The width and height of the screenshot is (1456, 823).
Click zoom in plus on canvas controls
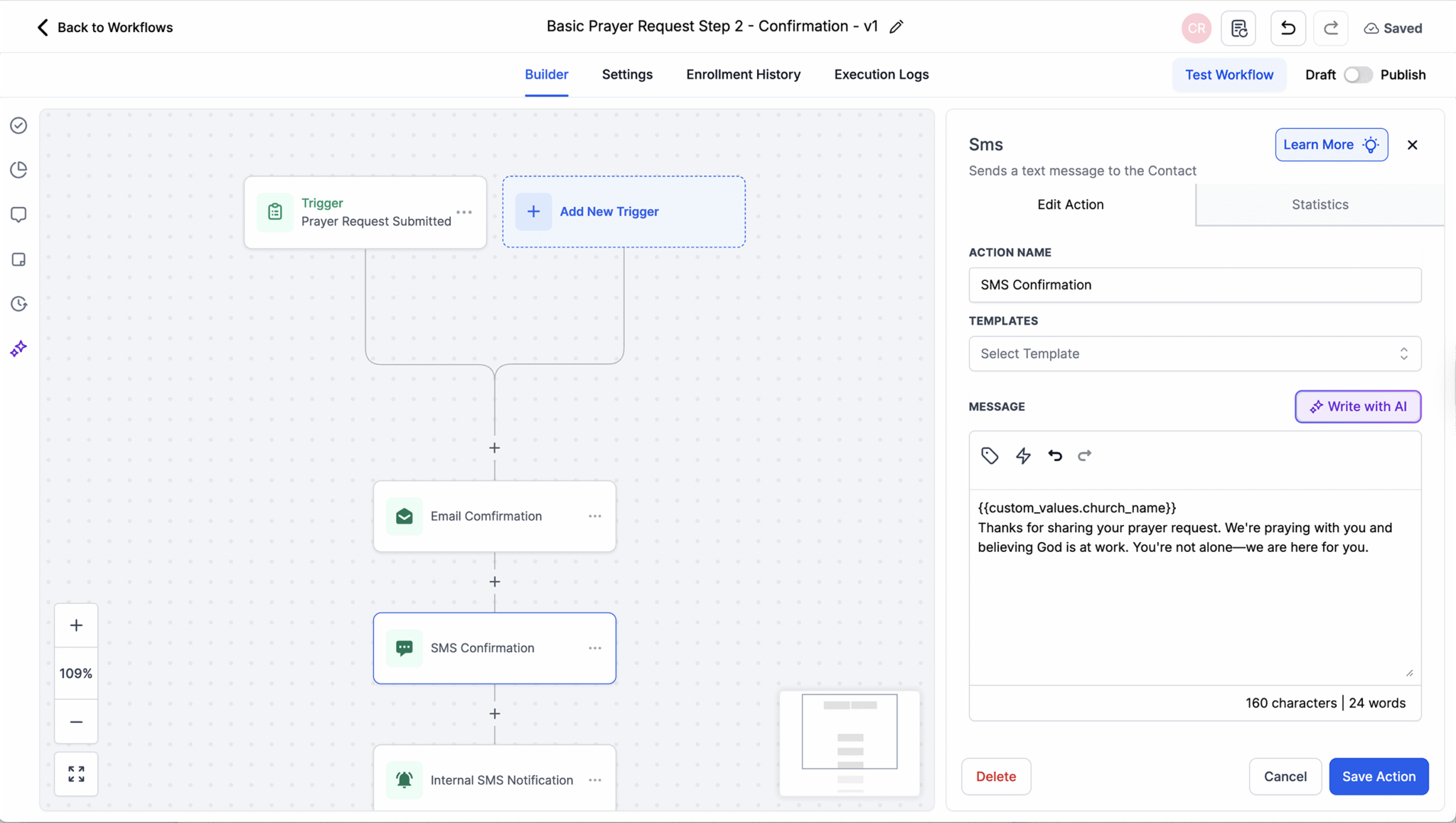(x=76, y=625)
